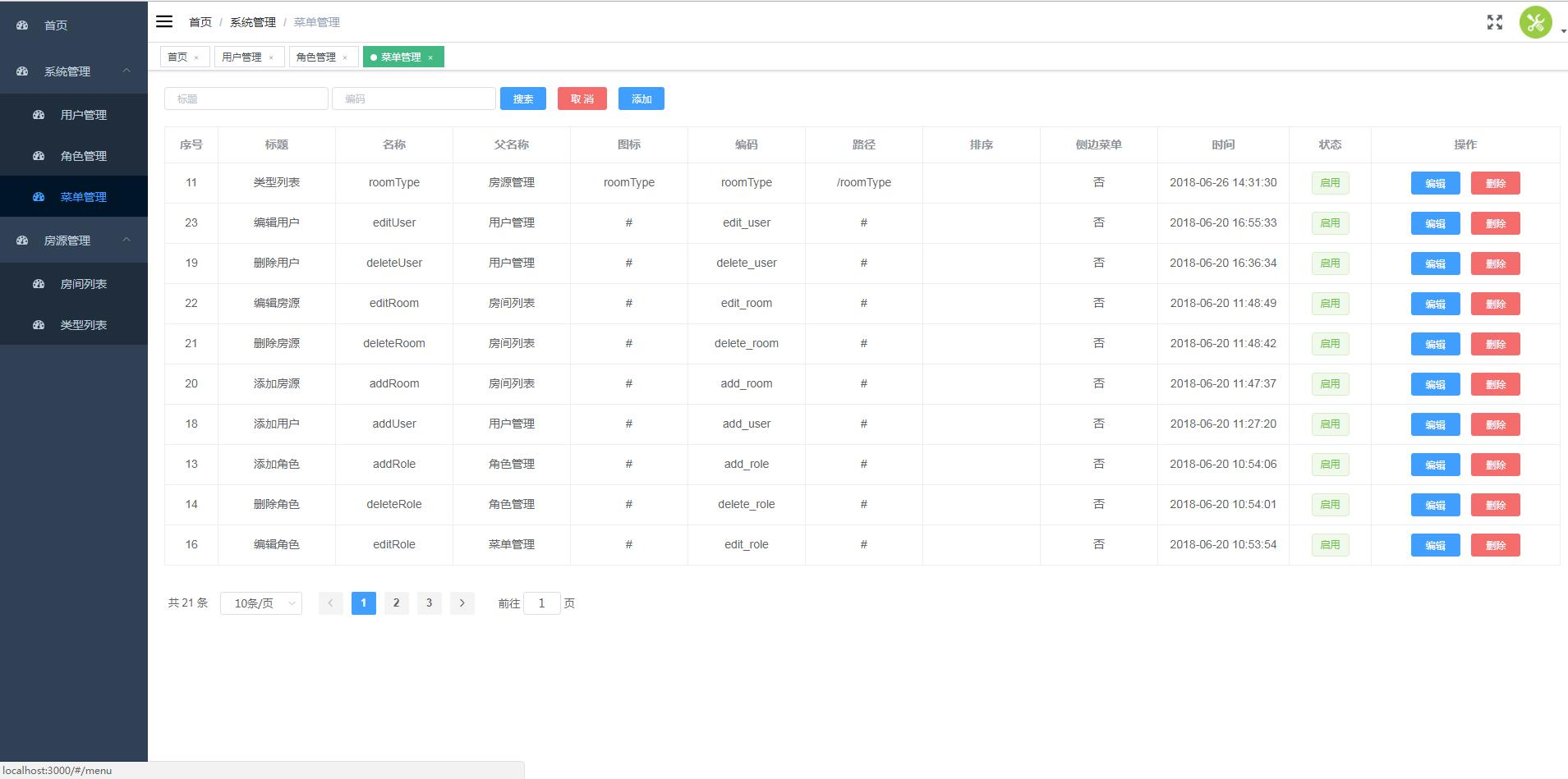The height and width of the screenshot is (779, 1568).
Task: Focus the go-to page number input
Action: (x=542, y=603)
